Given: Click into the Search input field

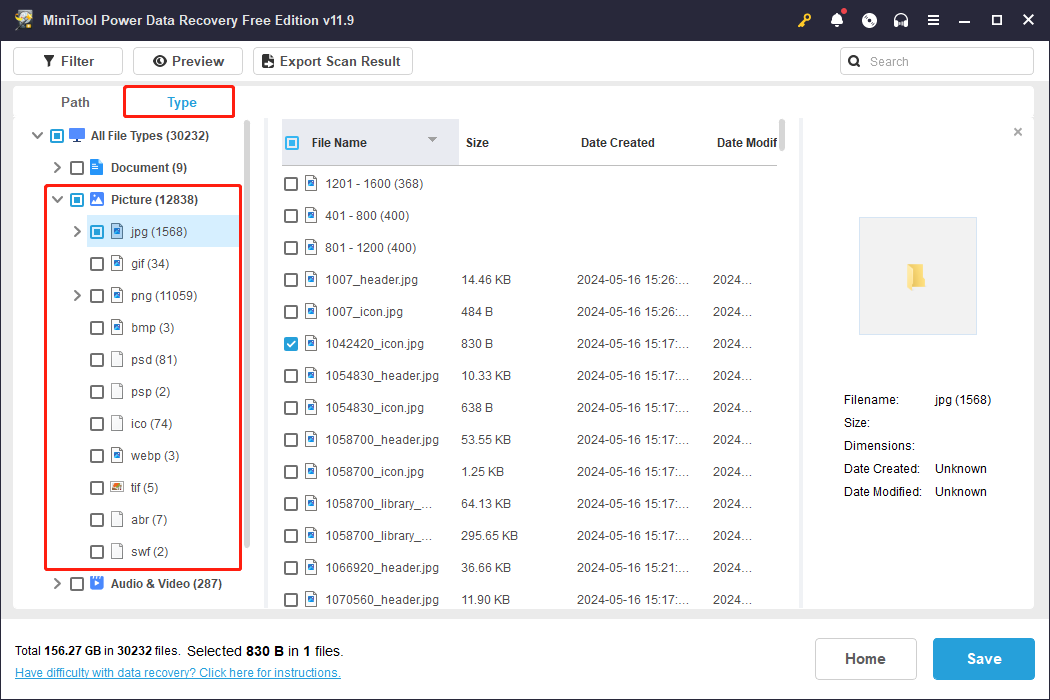Looking at the screenshot, I should click(x=937, y=62).
